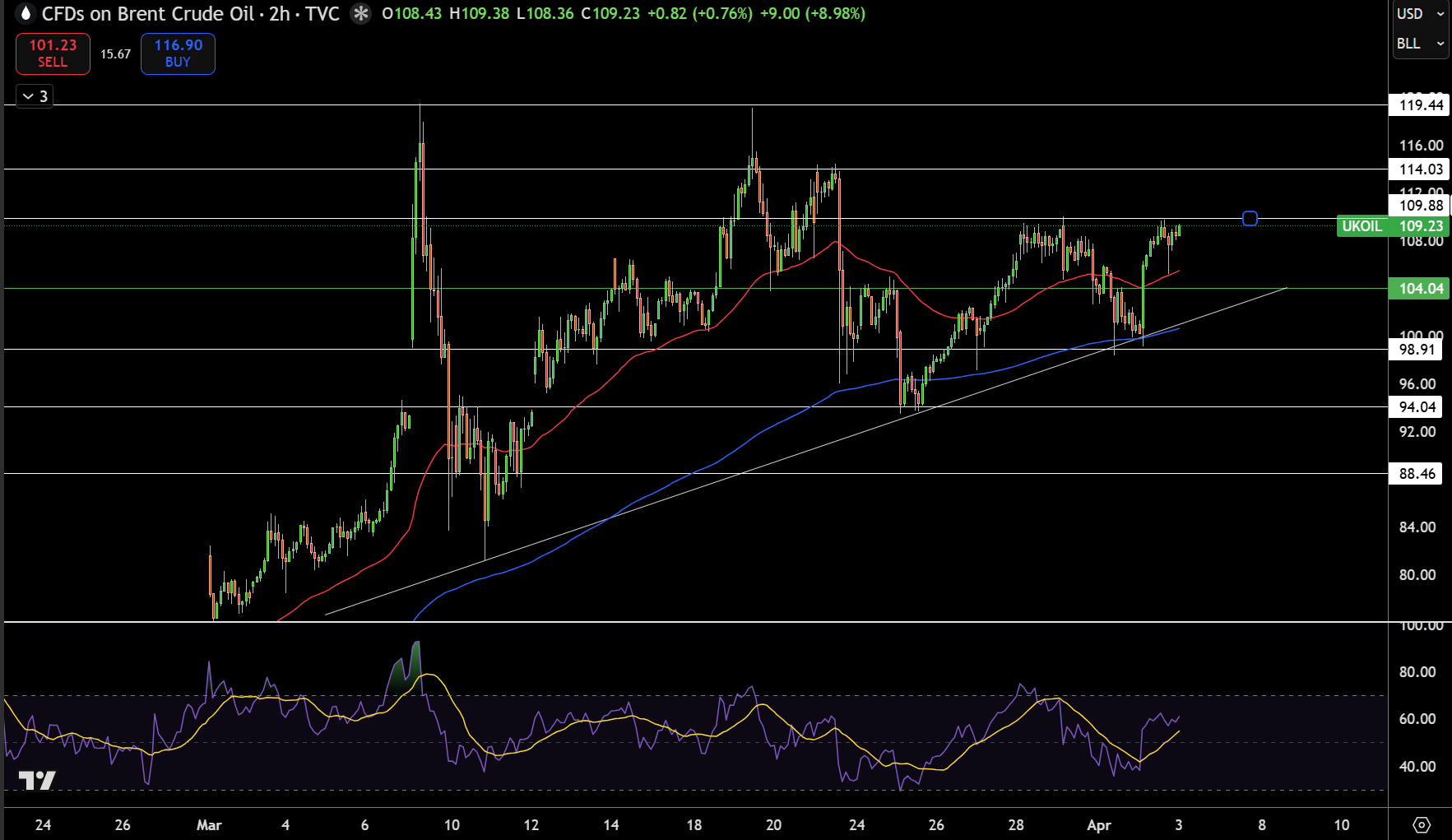Click the 94.04 price level label
This screenshot has height=840, width=1452.
tap(1417, 406)
